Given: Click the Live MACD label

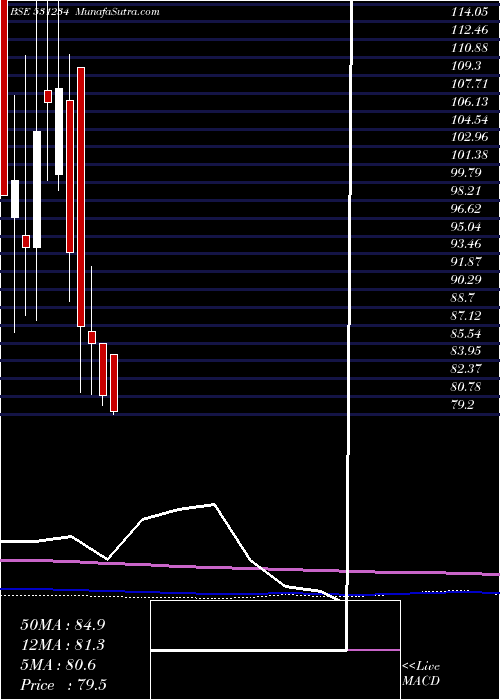Looking at the screenshot, I should pyautogui.click(x=421, y=673).
